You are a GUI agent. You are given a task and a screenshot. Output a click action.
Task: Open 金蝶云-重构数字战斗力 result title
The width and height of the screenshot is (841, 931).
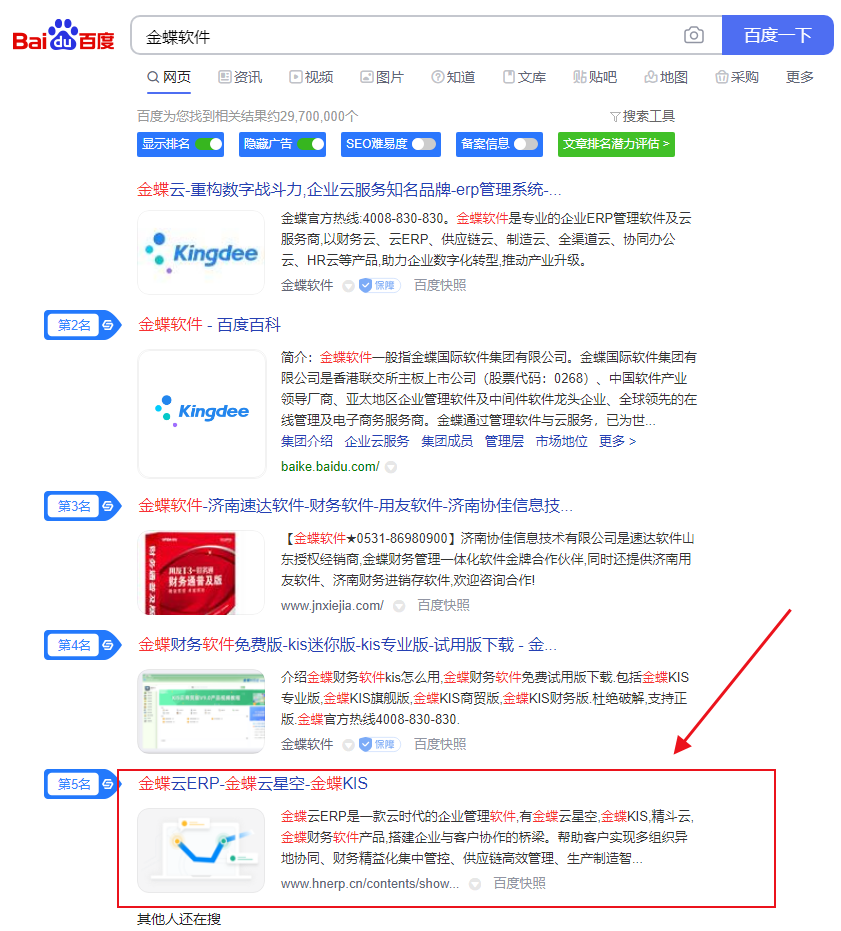pyautogui.click(x=349, y=189)
